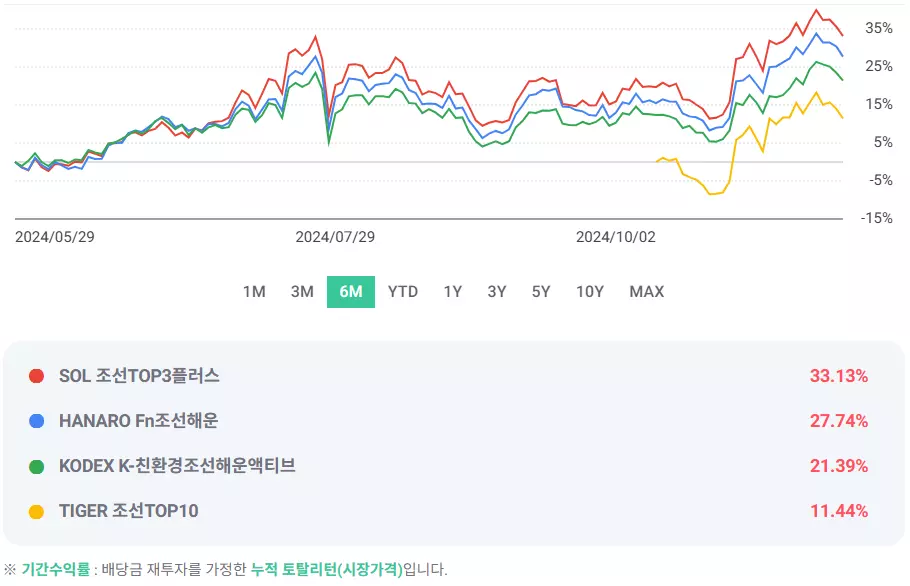Click the 누적 토탈리턴(시장가격) footnote text
Image resolution: width=910 pixels, height=586 pixels.
coord(327,569)
